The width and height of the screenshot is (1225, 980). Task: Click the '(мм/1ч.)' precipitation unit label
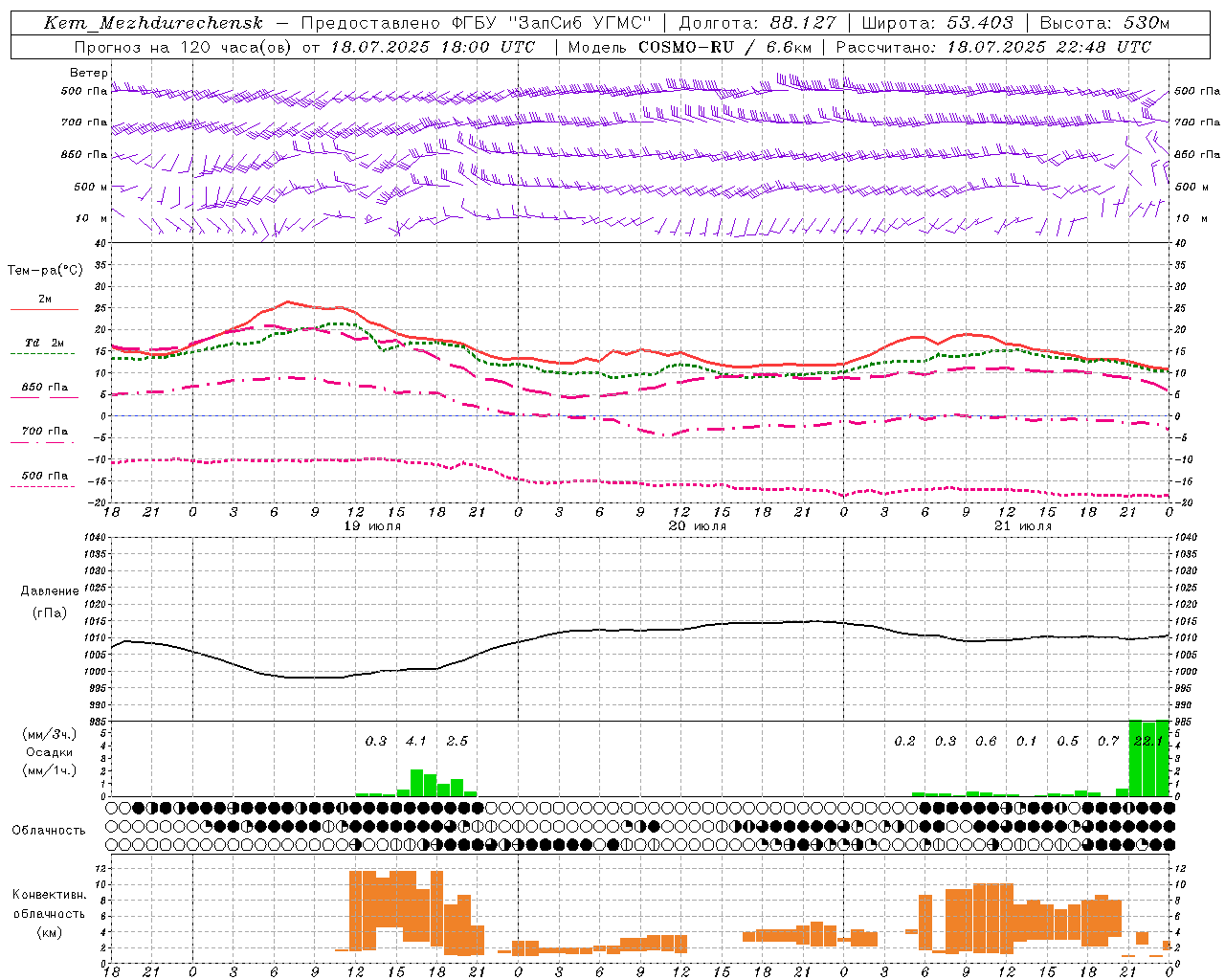49,770
